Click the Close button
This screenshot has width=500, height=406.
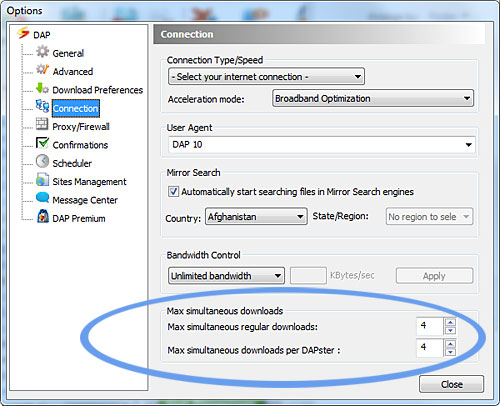(x=451, y=384)
